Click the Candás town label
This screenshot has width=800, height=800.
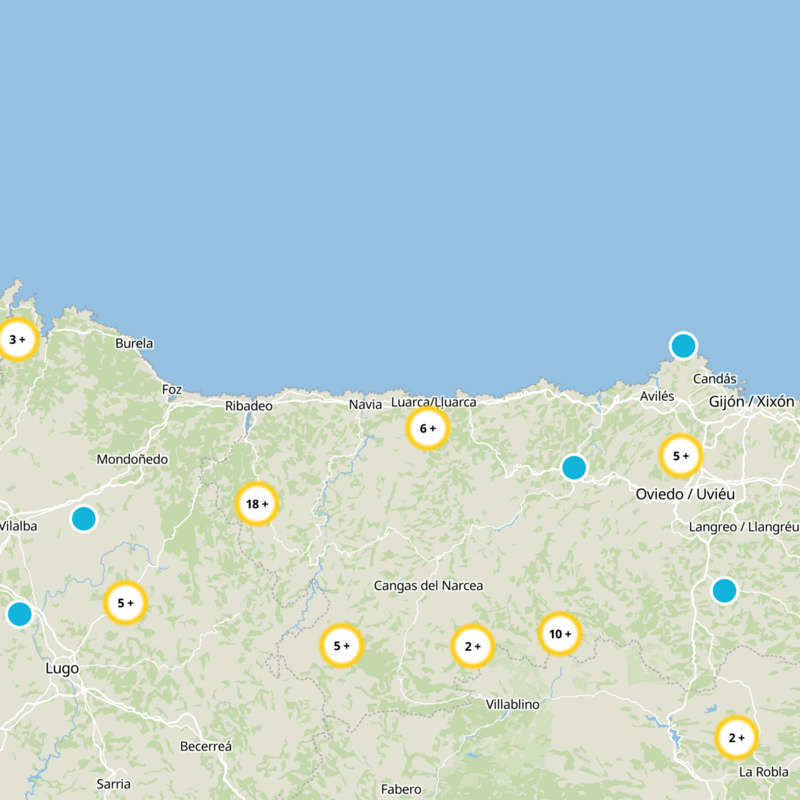(714, 379)
